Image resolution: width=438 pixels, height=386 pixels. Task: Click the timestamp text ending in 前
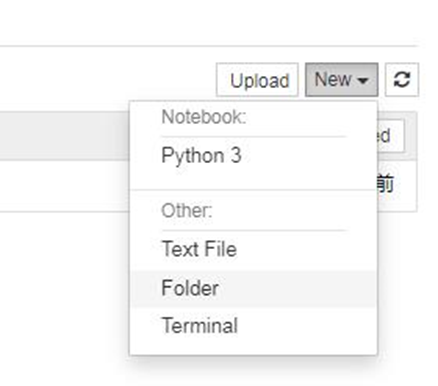[x=386, y=184]
